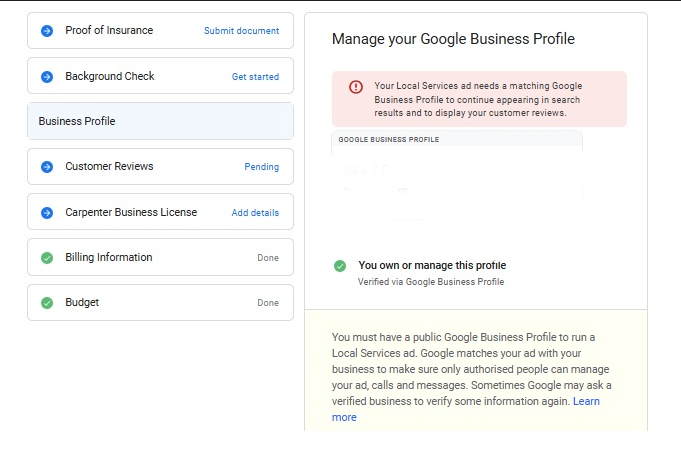Click the Done status on Budget
681x465 pixels.
click(268, 303)
